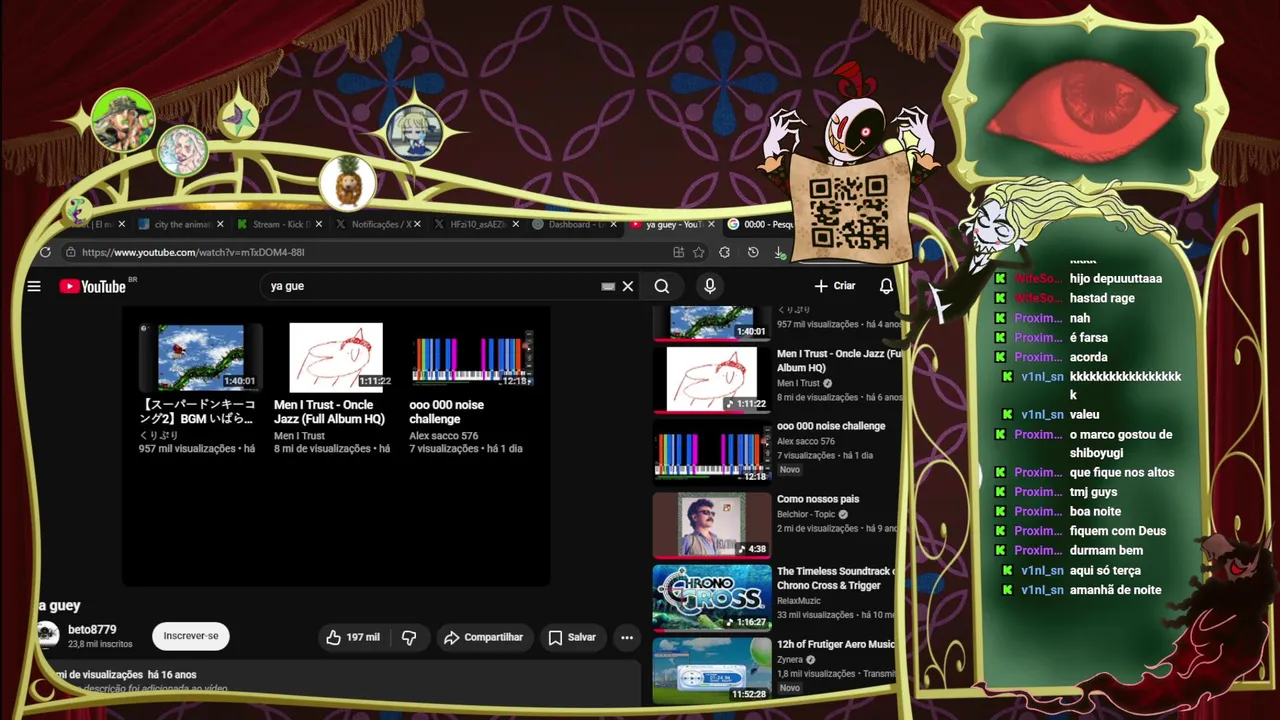Open the three-dot more actions menu
The width and height of the screenshot is (1280, 720).
[627, 637]
